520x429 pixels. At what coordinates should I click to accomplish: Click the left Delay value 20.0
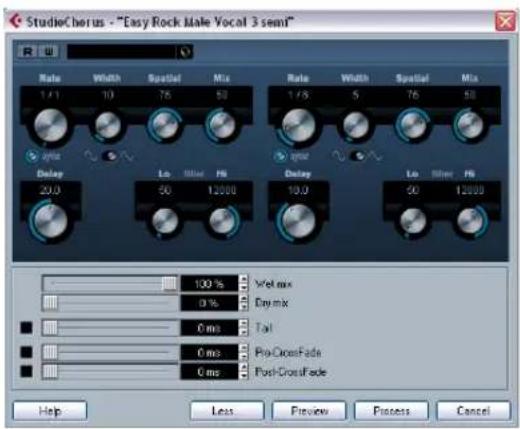click(50, 190)
